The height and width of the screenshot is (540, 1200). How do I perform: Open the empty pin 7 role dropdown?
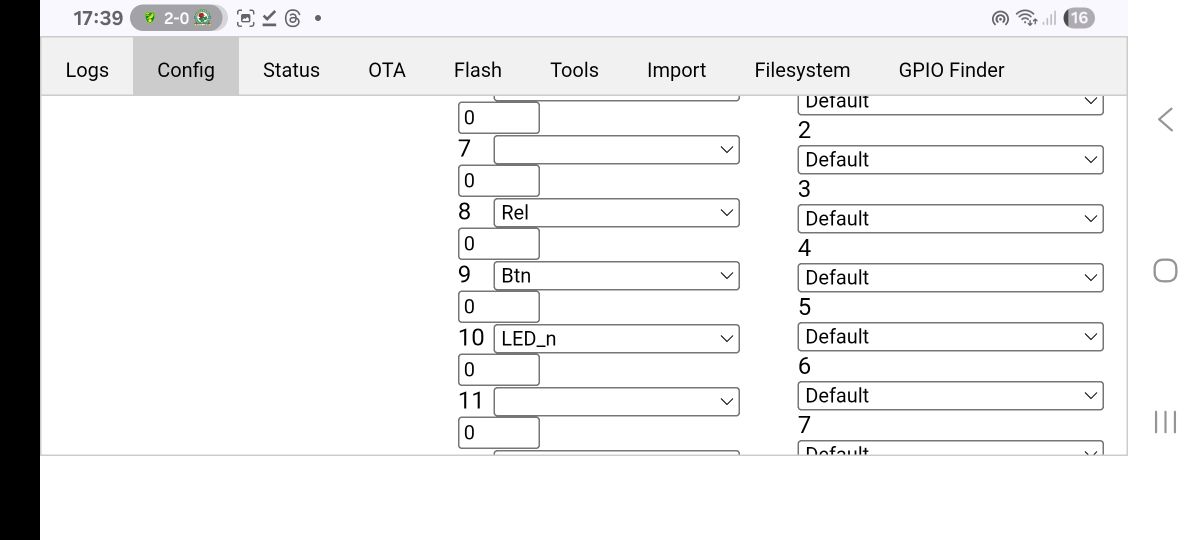616,150
